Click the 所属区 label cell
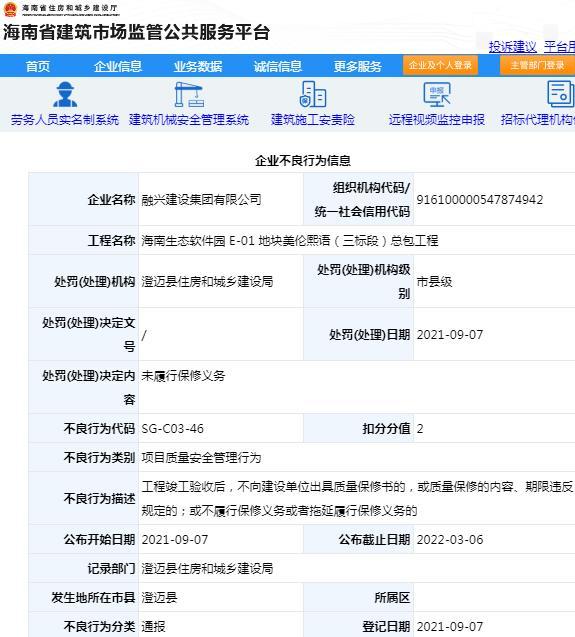The width and height of the screenshot is (575, 637). (358, 598)
